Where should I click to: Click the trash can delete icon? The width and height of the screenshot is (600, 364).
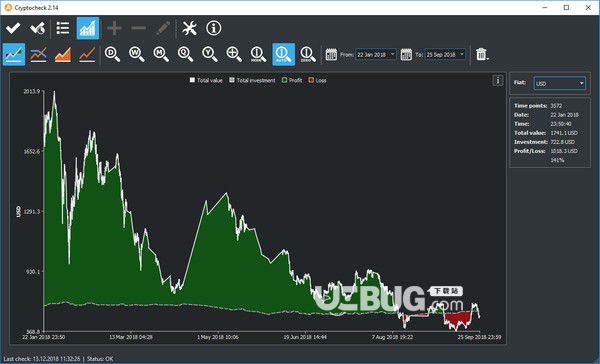(481, 54)
